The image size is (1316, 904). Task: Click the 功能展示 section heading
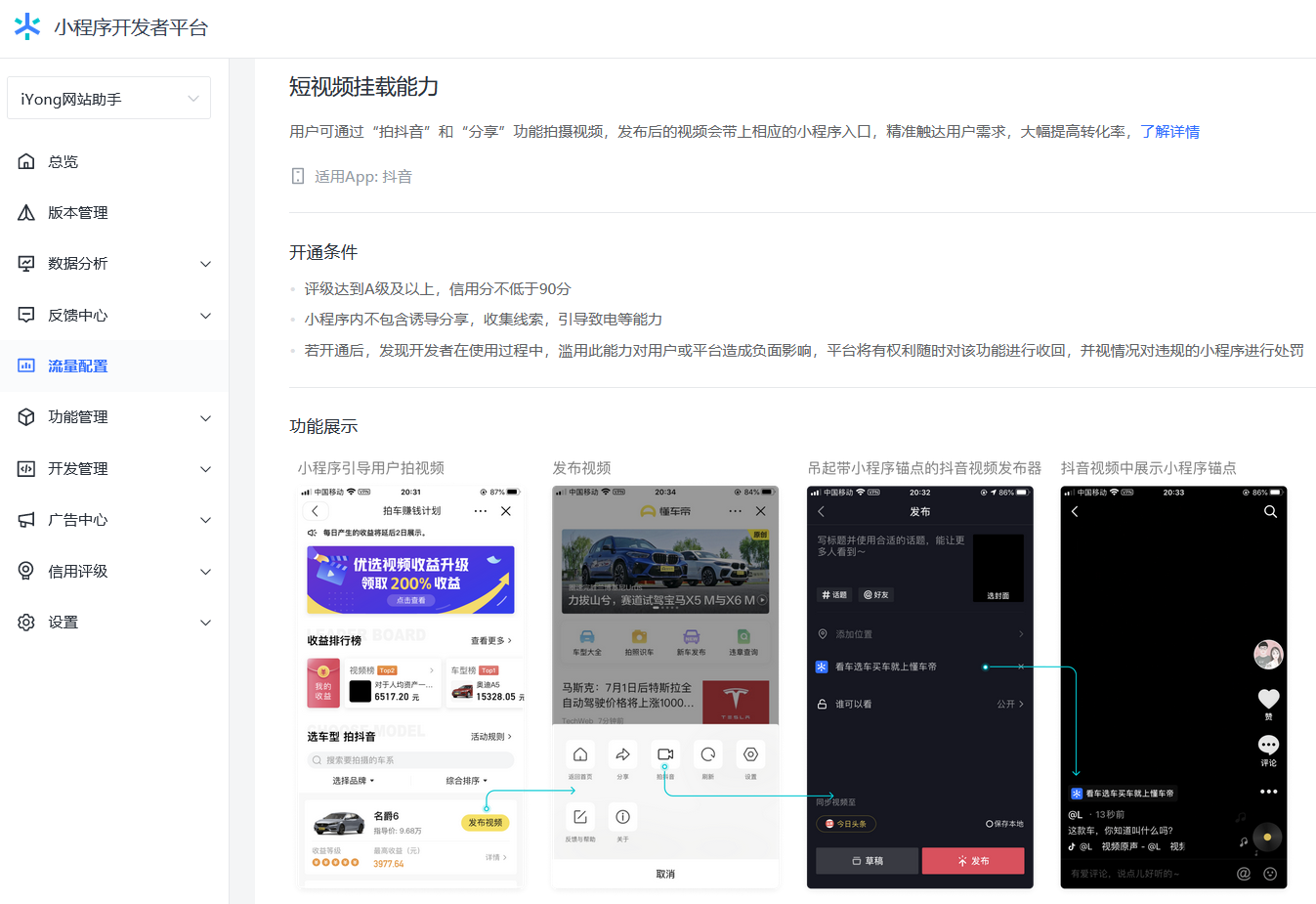(x=323, y=426)
